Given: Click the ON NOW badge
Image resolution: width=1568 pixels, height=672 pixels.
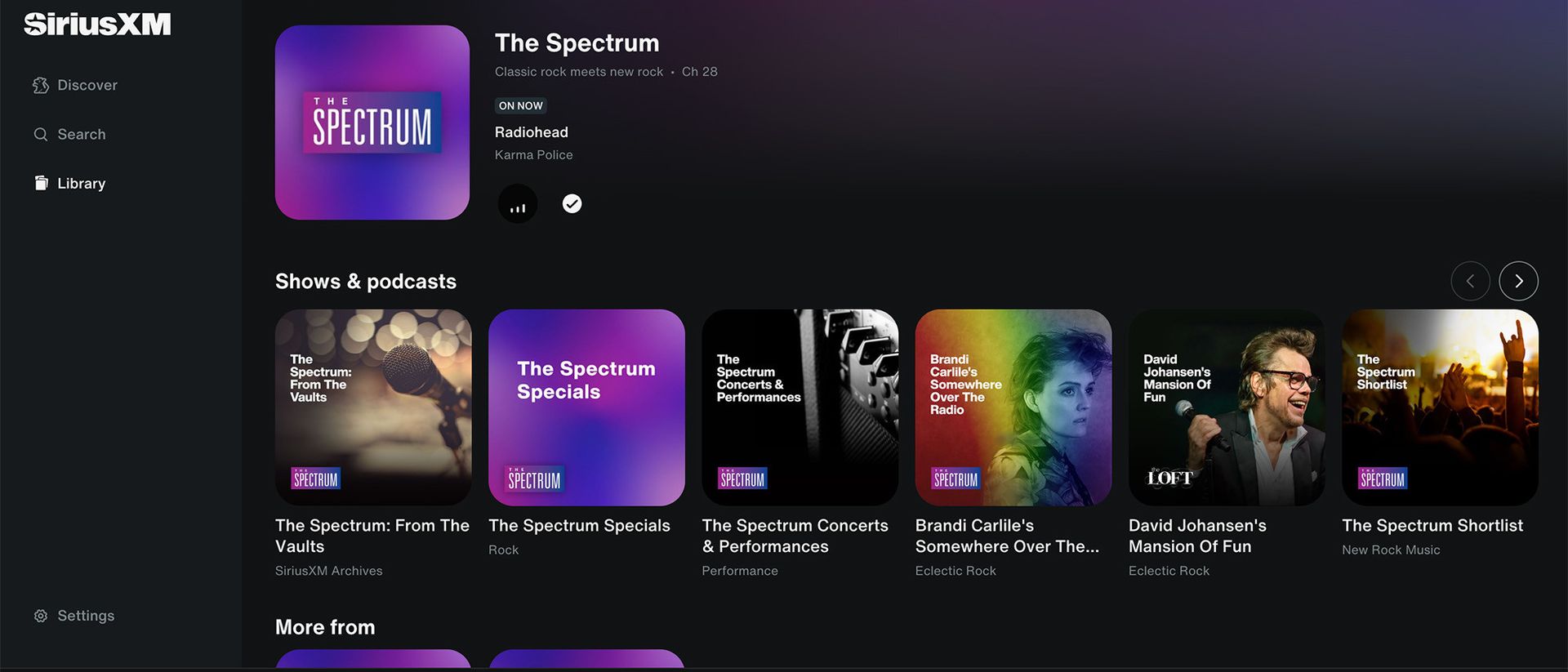Looking at the screenshot, I should (520, 105).
